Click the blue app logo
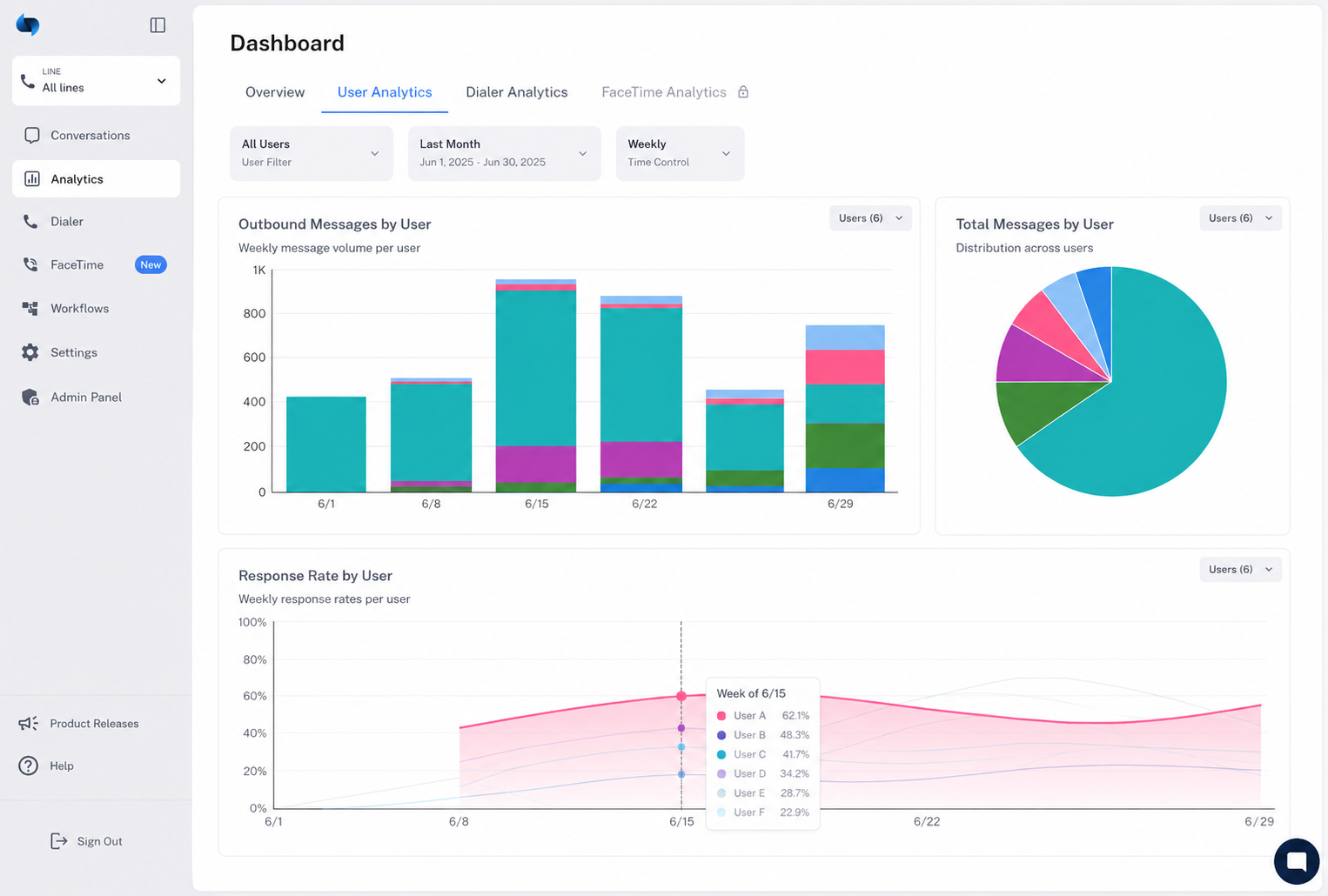The width and height of the screenshot is (1328, 896). [28, 25]
